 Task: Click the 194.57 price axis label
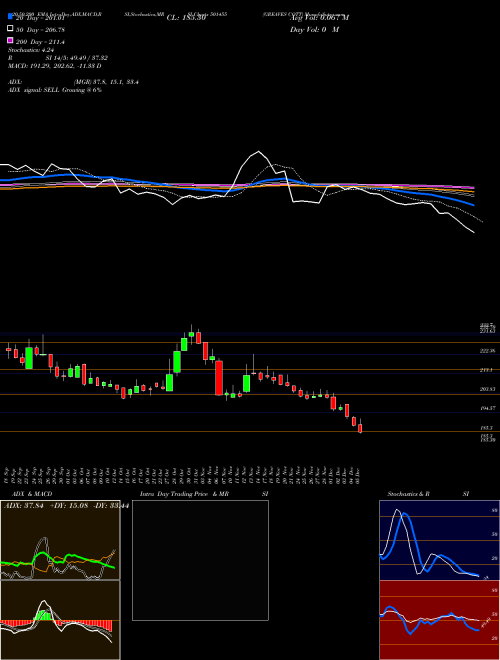487,408
